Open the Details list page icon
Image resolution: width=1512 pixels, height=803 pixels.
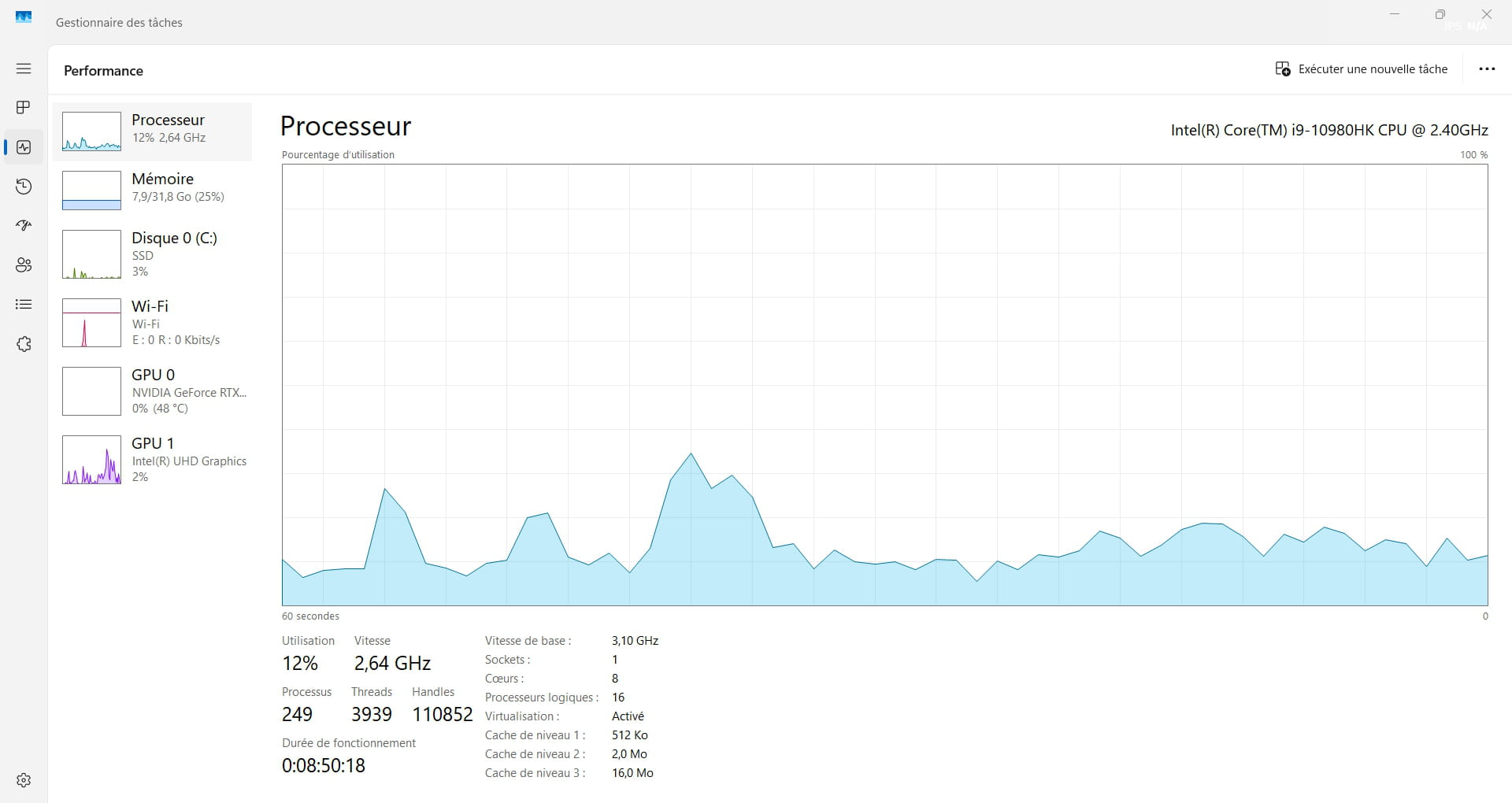point(24,304)
